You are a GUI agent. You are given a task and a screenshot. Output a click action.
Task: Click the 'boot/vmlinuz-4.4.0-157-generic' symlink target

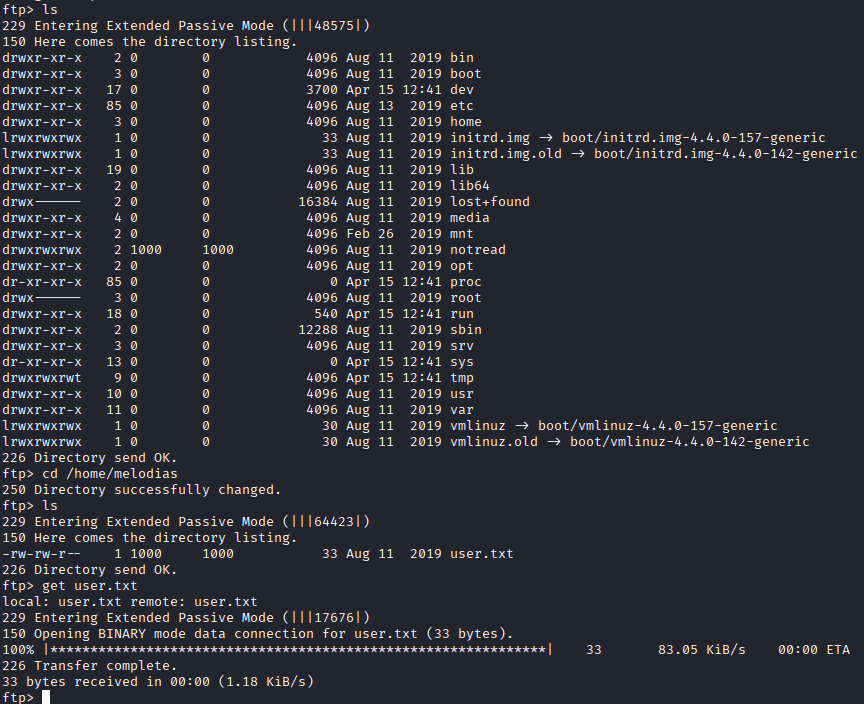click(658, 426)
